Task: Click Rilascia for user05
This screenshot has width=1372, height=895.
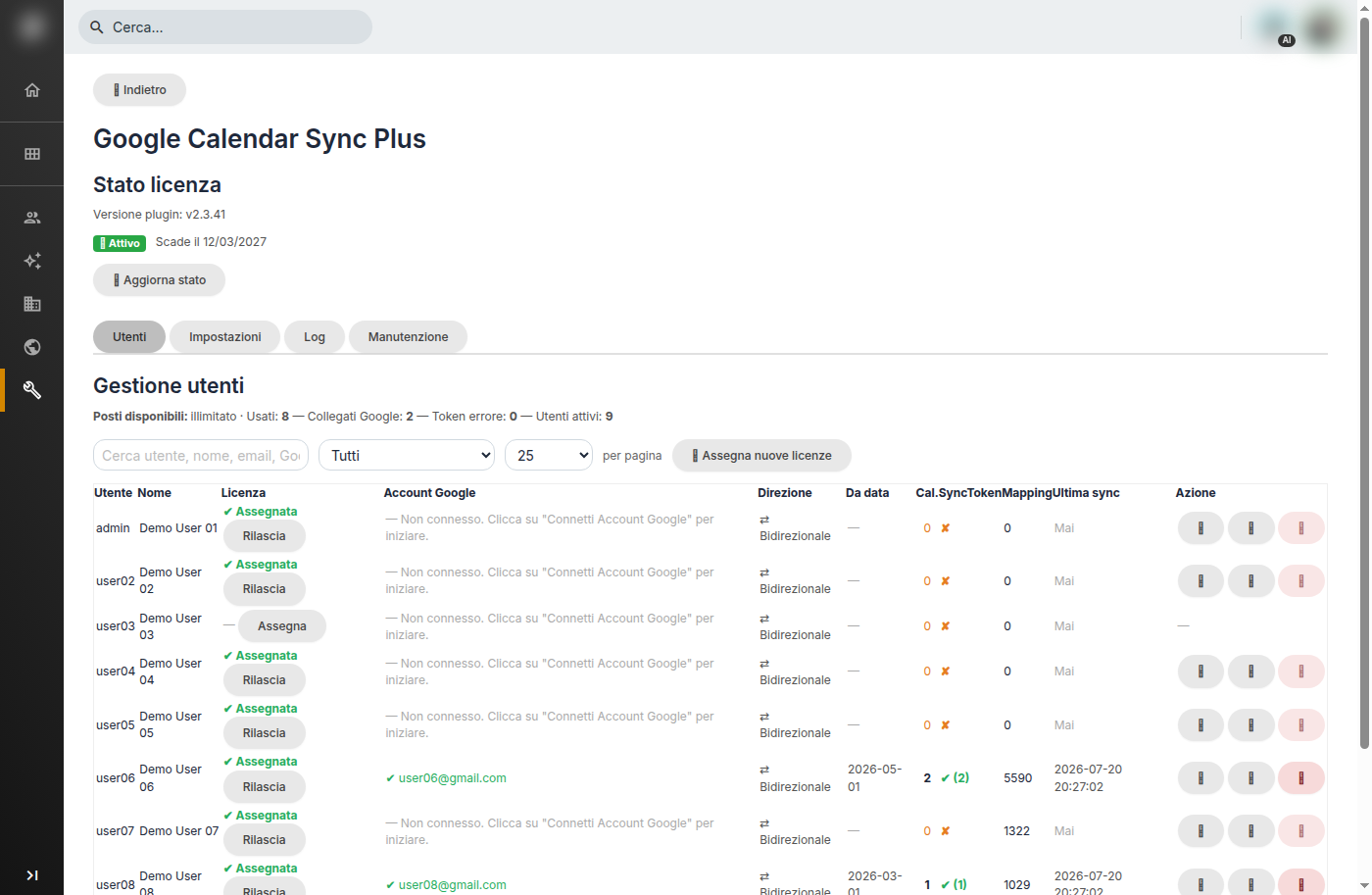Action: pyautogui.click(x=265, y=733)
